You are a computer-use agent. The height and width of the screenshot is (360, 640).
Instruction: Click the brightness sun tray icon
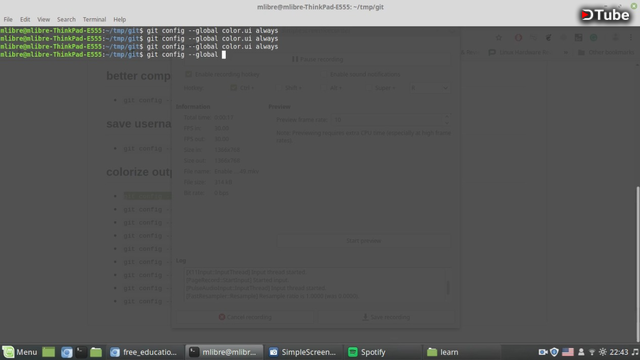pyautogui.click(x=602, y=352)
